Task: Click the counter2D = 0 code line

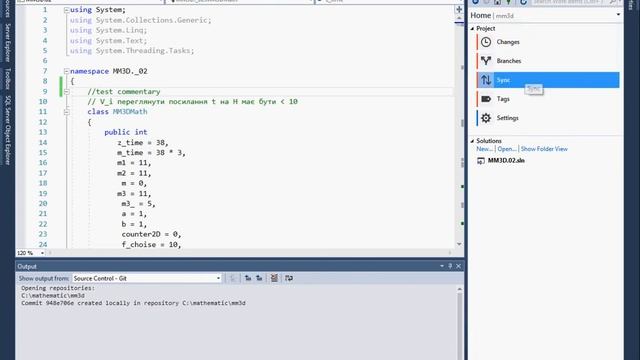Action: tap(151, 234)
